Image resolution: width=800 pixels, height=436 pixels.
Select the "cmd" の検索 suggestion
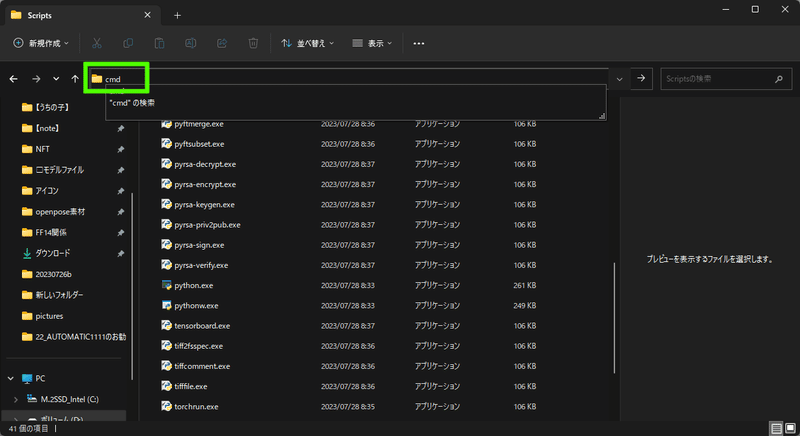pos(132,103)
